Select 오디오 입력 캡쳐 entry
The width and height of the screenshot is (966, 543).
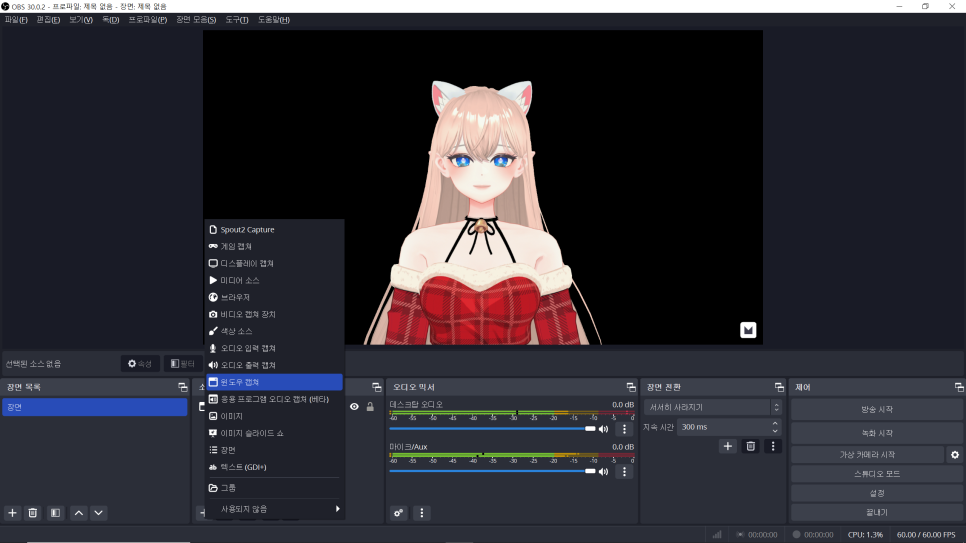274,348
